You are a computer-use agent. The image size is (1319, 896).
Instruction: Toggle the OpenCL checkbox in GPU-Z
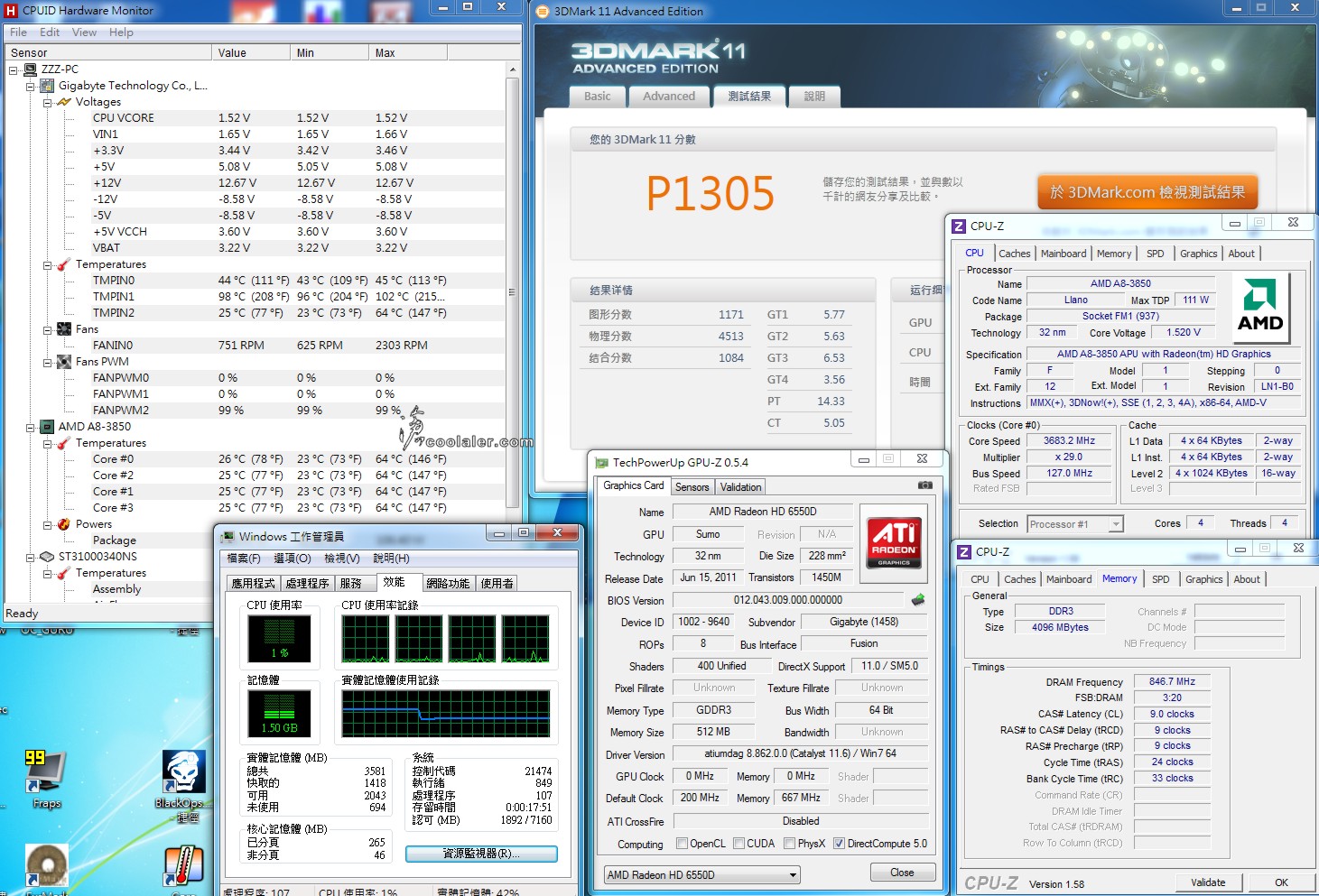coord(683,844)
